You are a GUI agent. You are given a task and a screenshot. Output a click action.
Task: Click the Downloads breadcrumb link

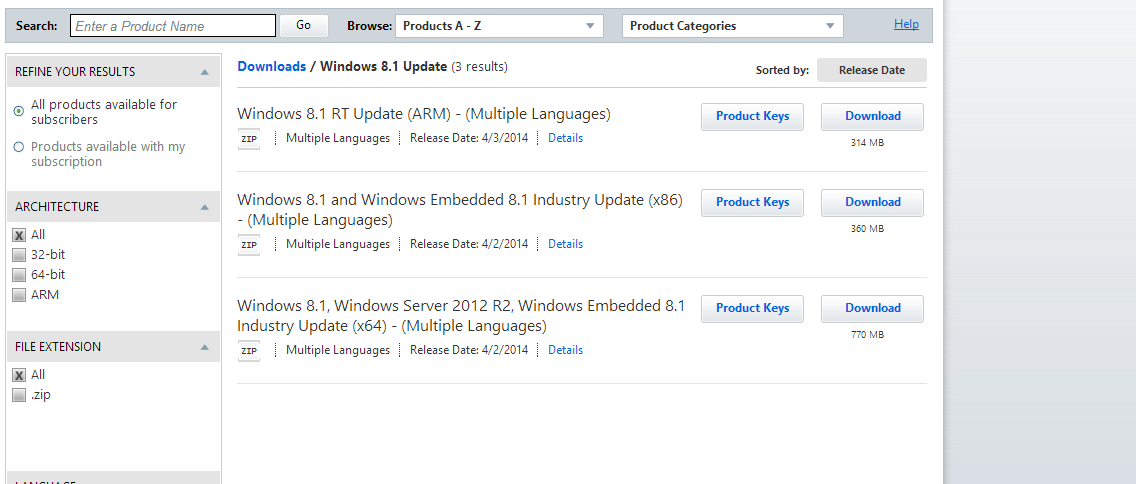click(x=271, y=67)
